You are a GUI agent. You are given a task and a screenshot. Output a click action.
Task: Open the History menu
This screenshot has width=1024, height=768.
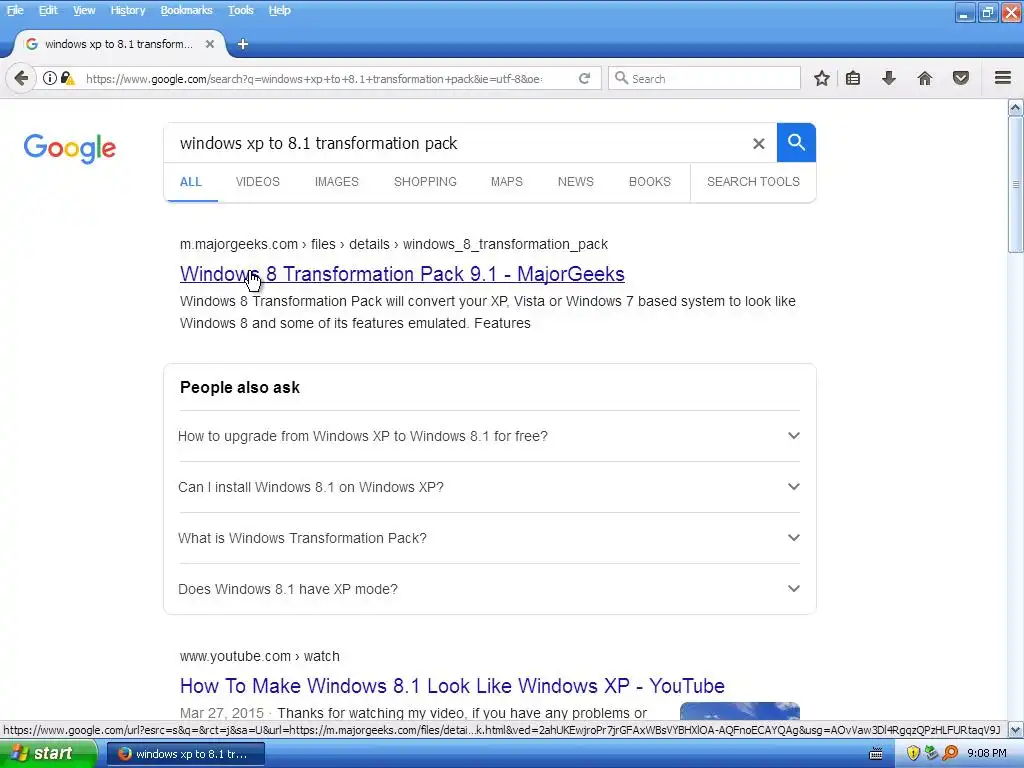coord(127,10)
